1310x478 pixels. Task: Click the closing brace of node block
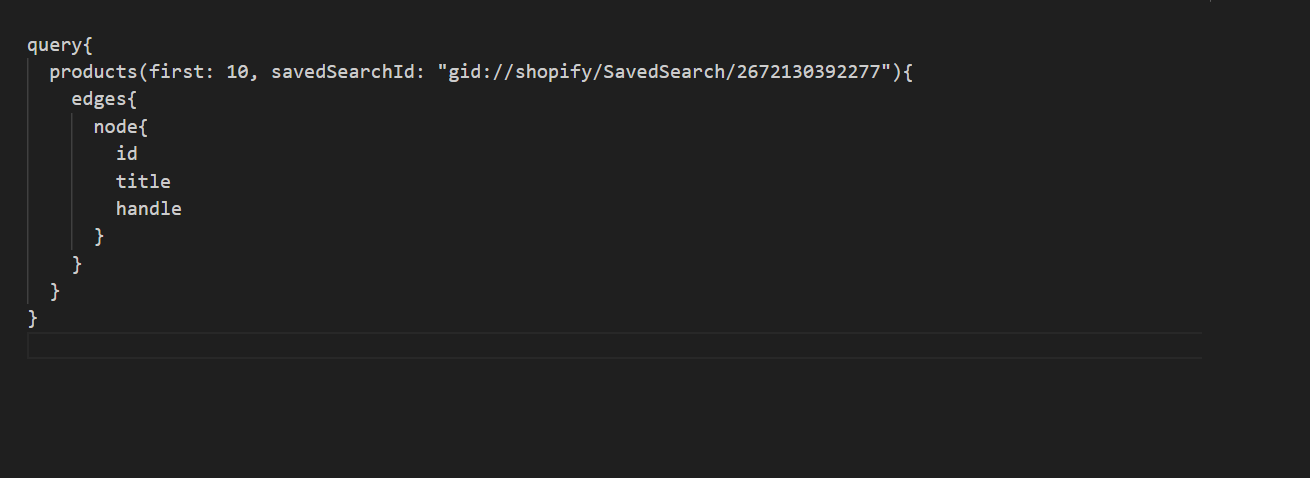click(x=99, y=236)
